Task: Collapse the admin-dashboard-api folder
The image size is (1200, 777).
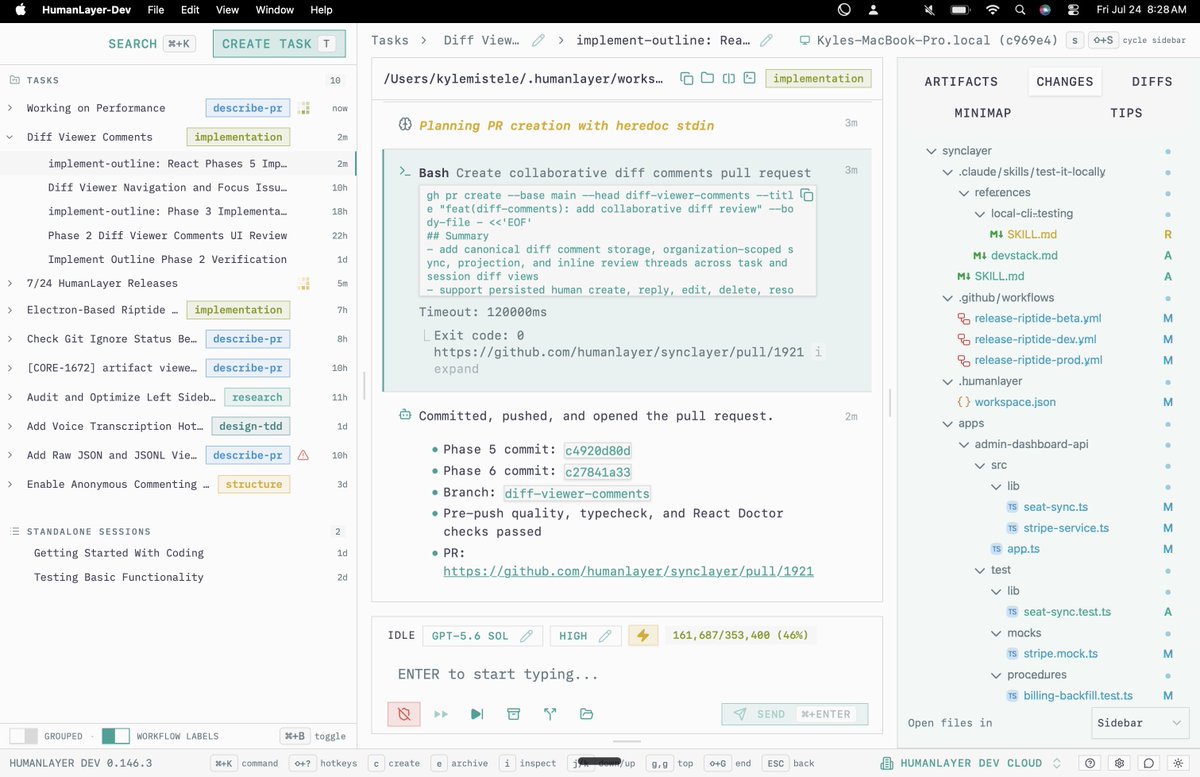Action: [x=964, y=444]
